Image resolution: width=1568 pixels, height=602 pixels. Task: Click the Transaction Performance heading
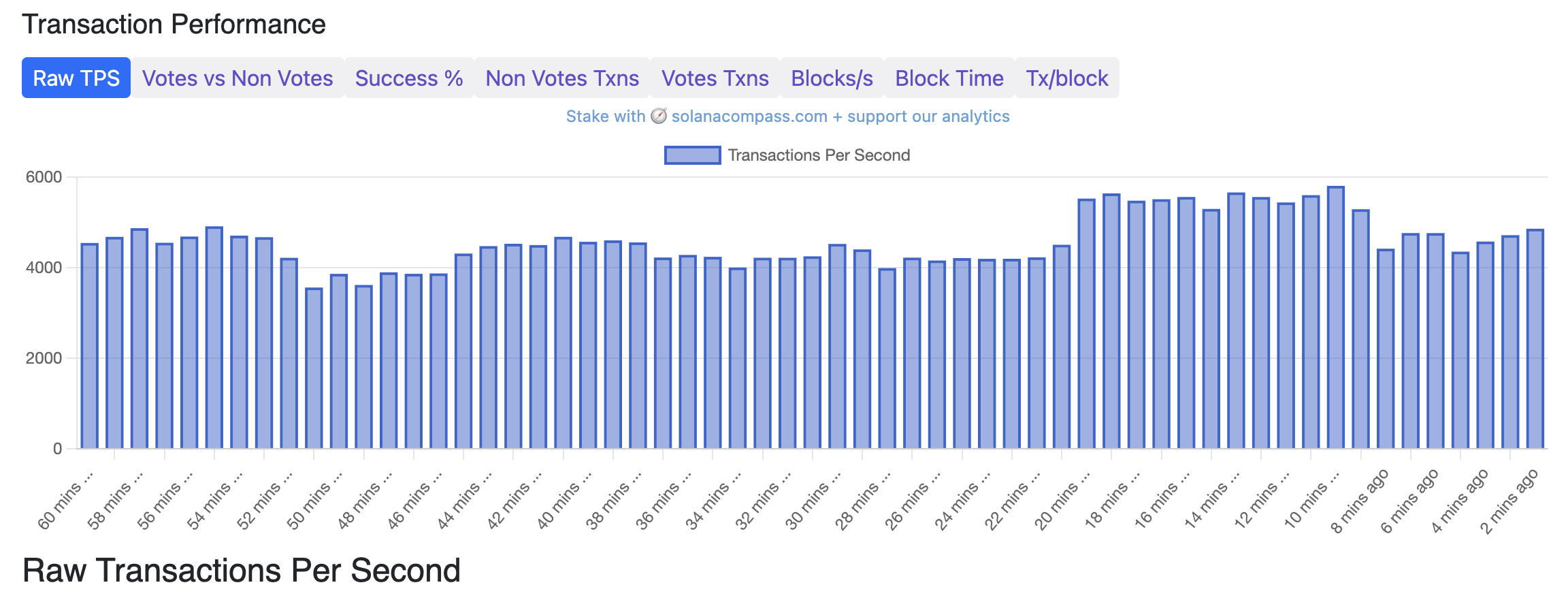click(x=175, y=23)
